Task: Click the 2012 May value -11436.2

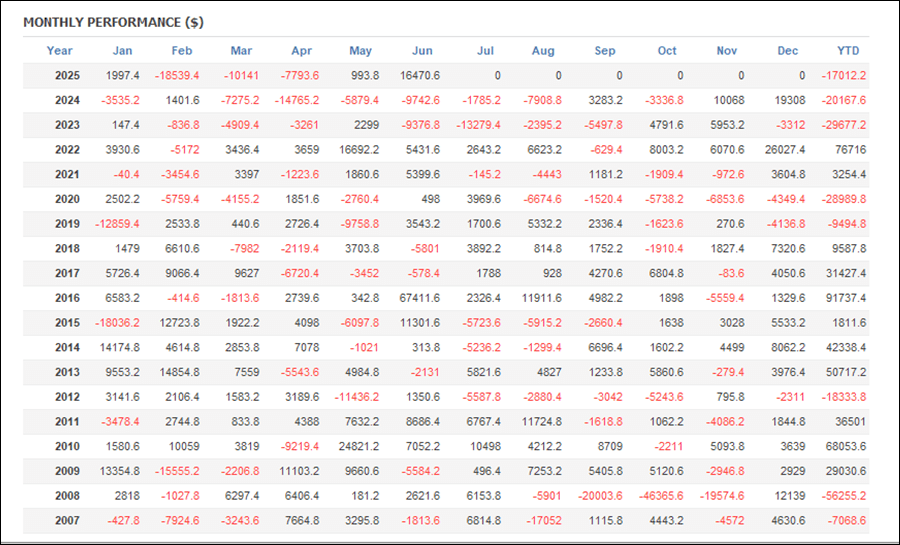Action: point(357,396)
